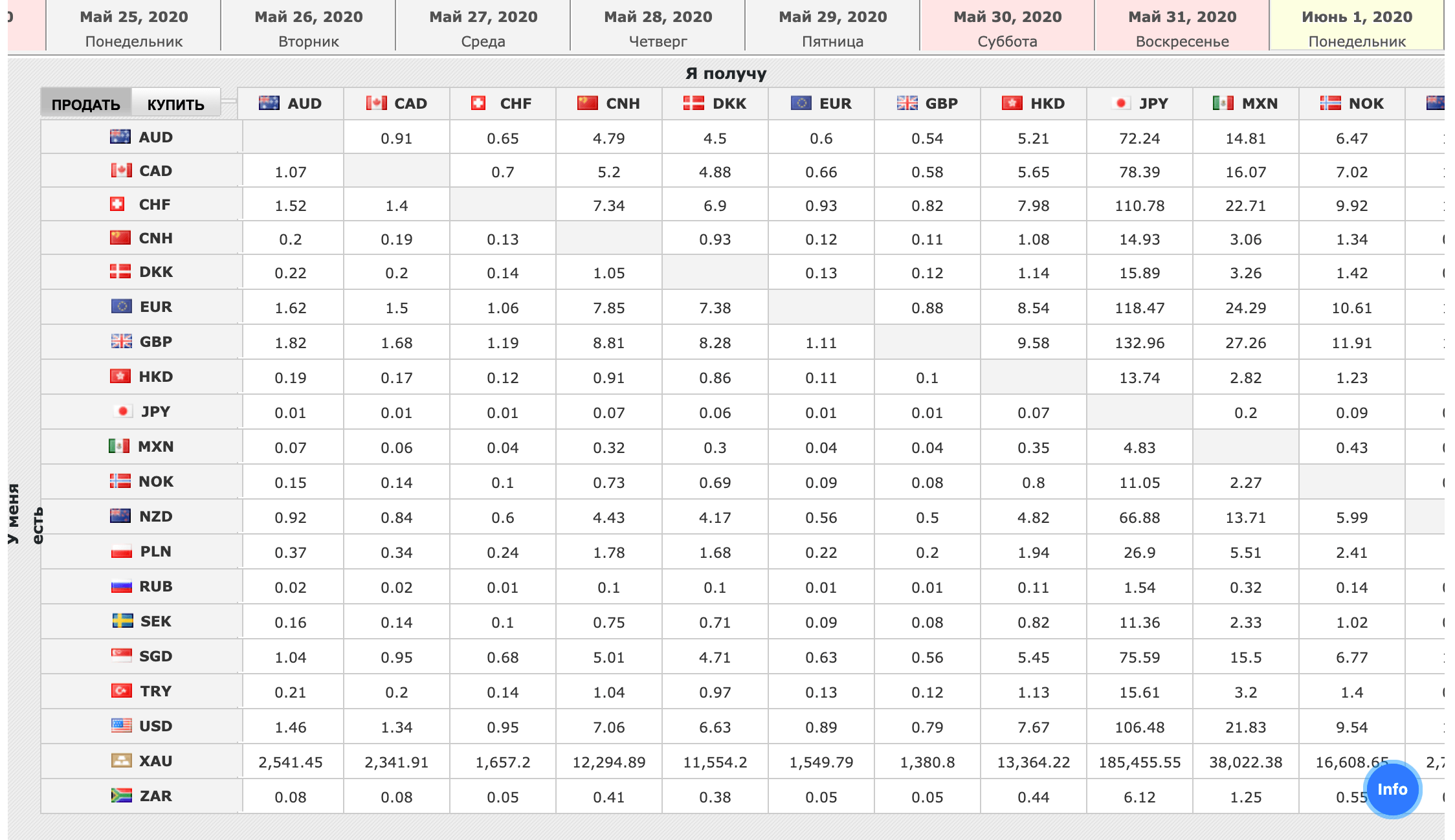Click the South Africa flag for ZAR
This screenshot has height=840, width=1455.
pos(121,795)
